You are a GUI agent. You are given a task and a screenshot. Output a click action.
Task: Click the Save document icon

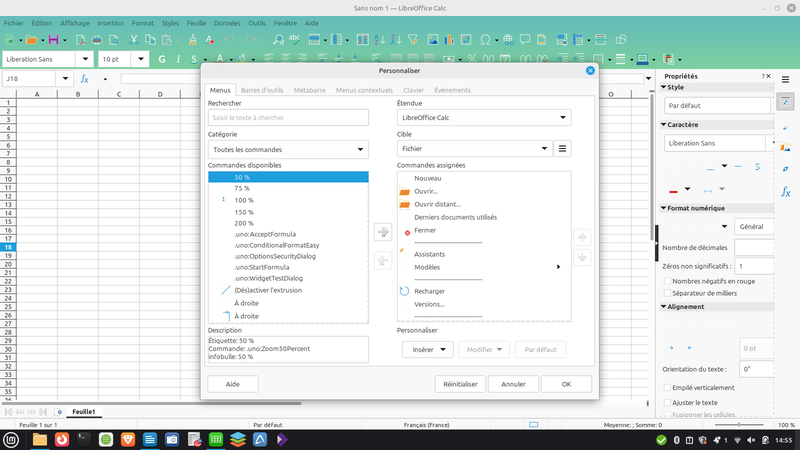(x=53, y=40)
